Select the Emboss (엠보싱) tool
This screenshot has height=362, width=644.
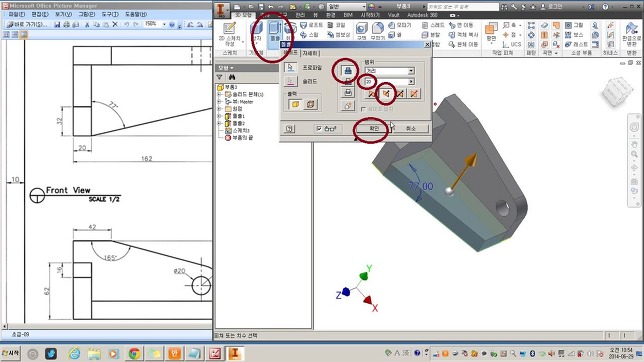pos(338,35)
